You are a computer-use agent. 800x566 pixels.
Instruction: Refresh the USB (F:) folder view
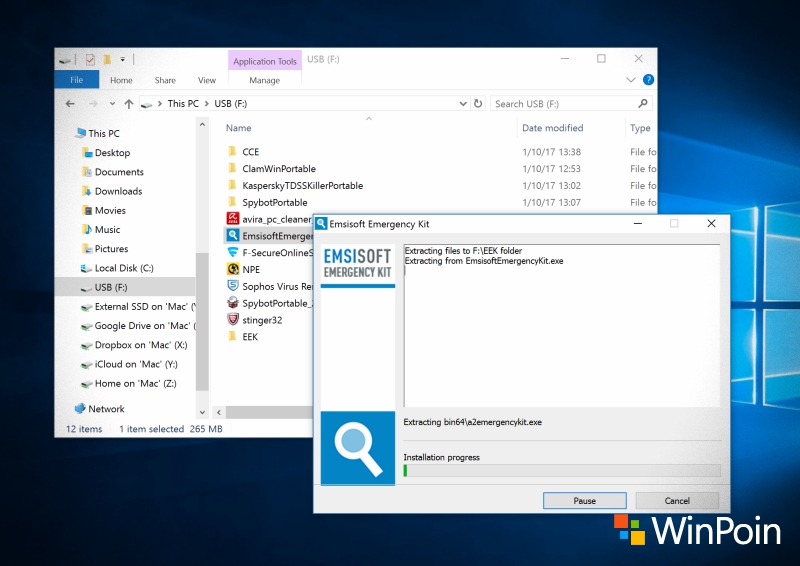click(x=478, y=104)
